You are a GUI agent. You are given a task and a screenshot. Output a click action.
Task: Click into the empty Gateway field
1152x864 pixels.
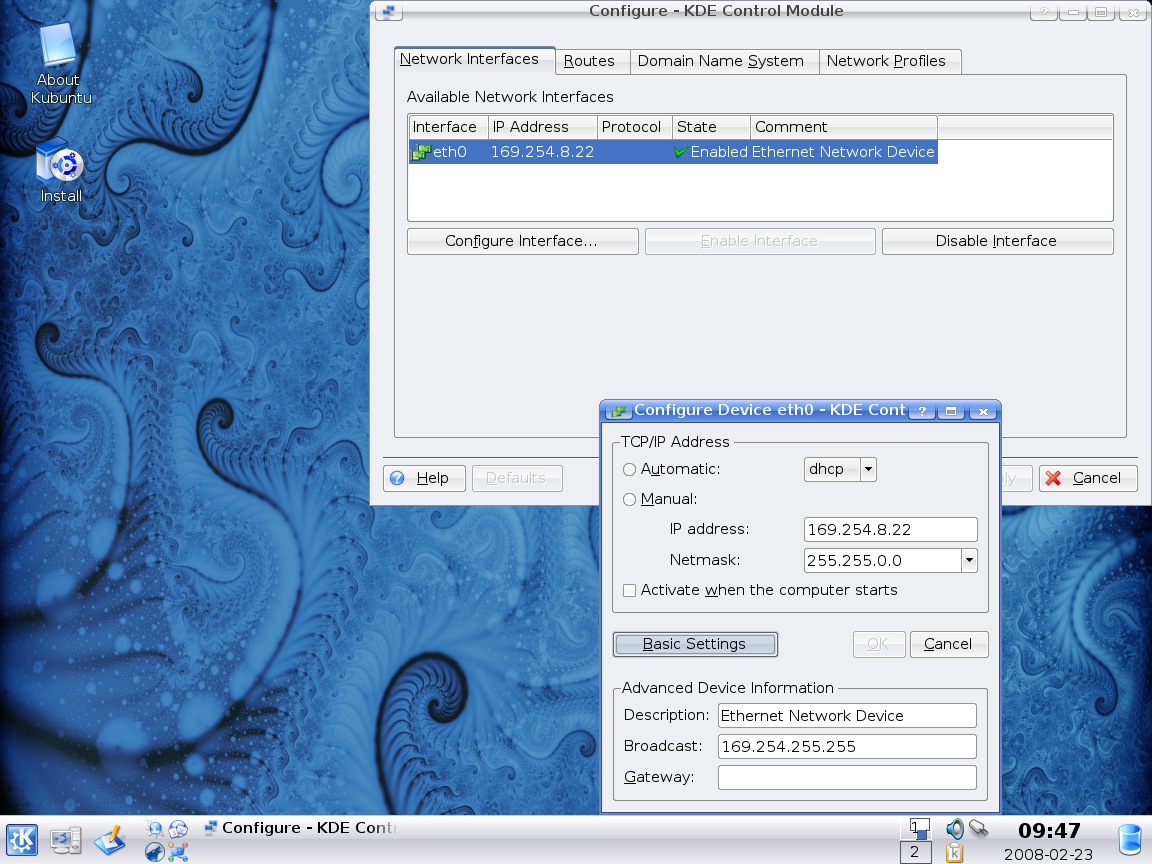coord(847,777)
